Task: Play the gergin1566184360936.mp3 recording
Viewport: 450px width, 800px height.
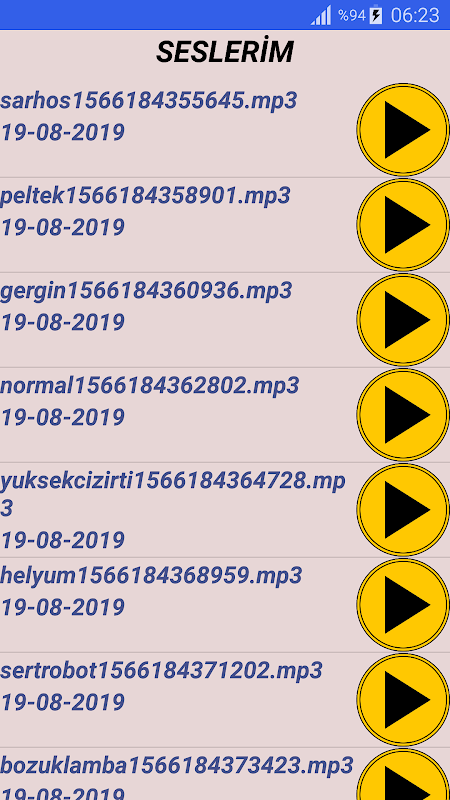Action: tap(403, 319)
